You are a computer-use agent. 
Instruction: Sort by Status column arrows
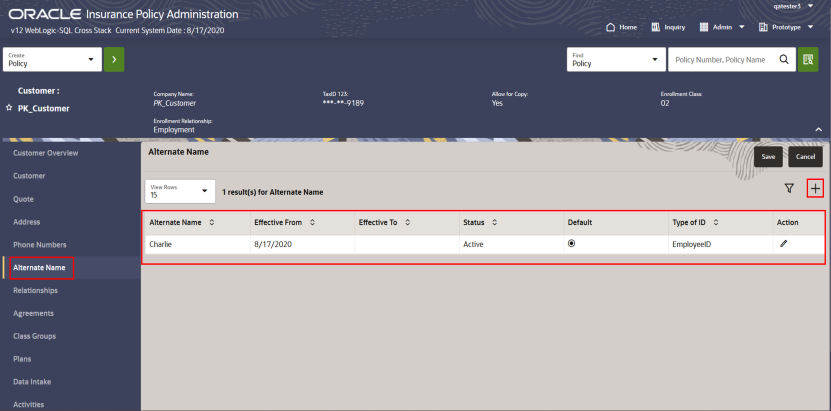tap(494, 222)
